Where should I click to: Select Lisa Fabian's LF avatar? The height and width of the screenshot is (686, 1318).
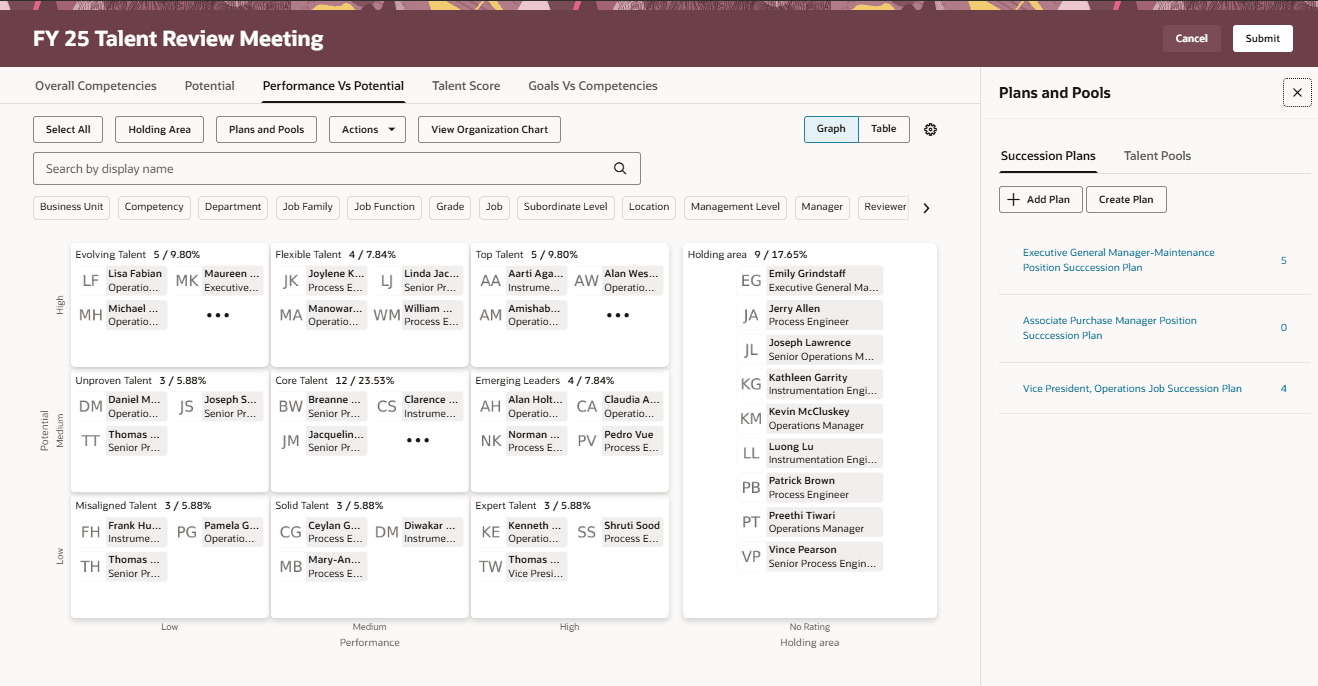90,281
